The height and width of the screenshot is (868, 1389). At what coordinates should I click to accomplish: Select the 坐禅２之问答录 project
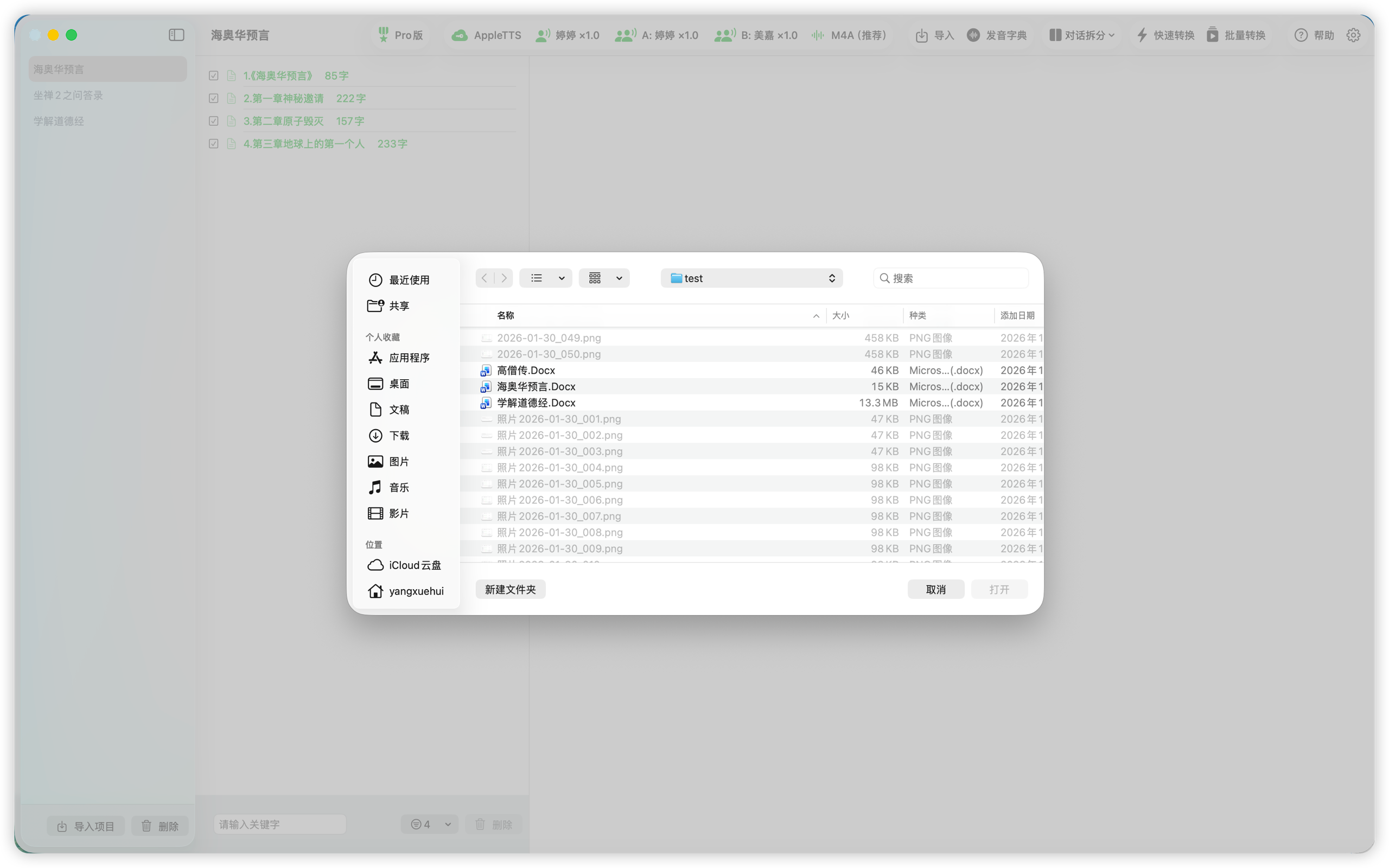click(107, 95)
